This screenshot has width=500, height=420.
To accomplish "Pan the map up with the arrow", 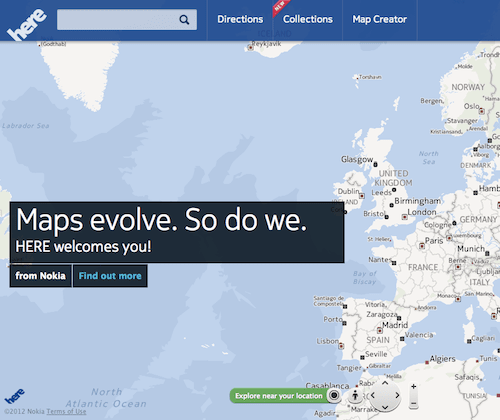I will click(385, 383).
